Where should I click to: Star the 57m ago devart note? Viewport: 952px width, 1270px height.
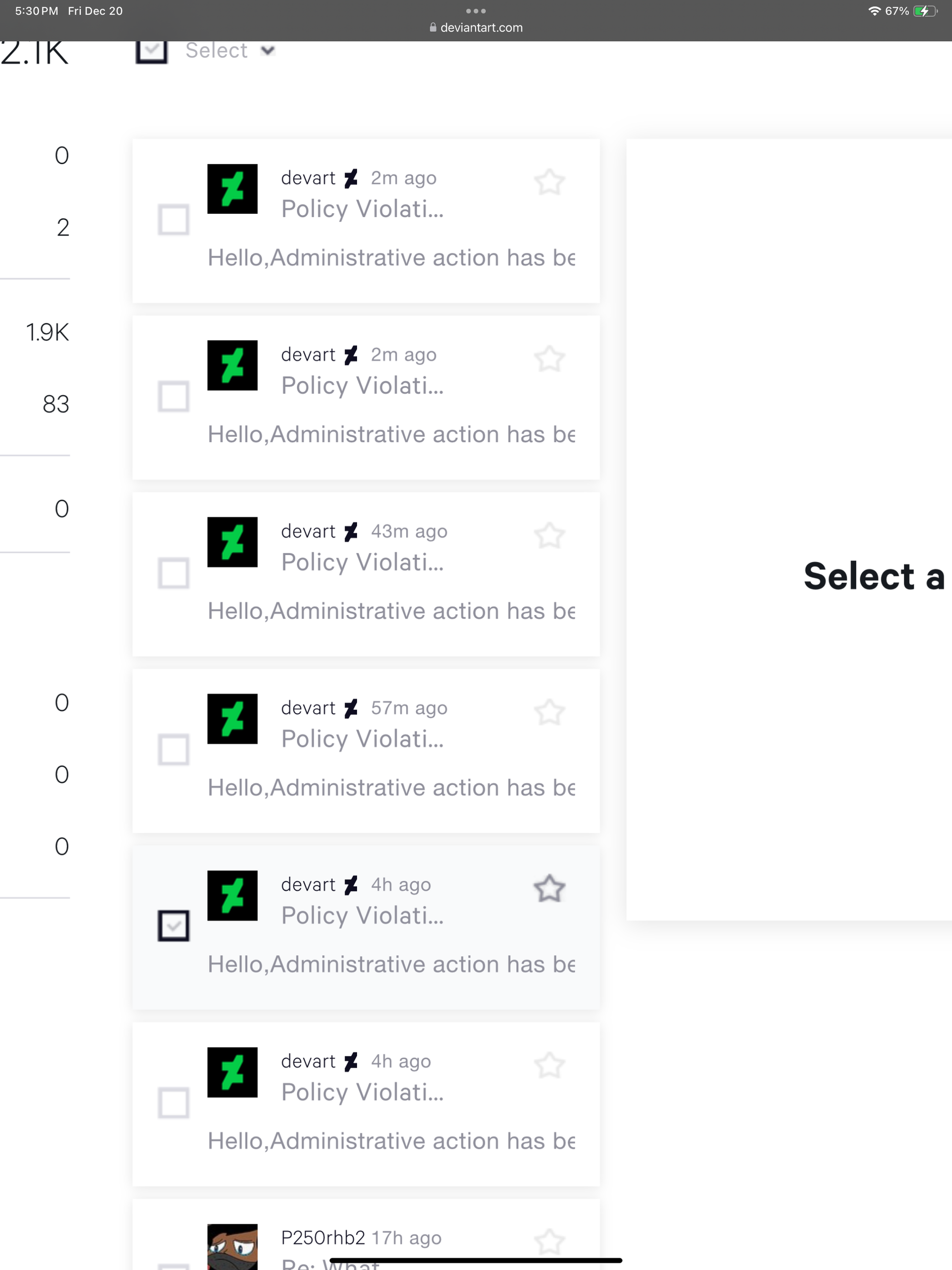549,713
